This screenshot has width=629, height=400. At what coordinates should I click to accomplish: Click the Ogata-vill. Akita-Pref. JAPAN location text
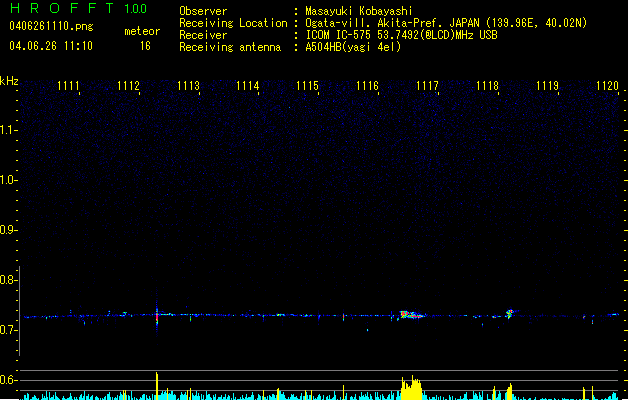point(446,23)
